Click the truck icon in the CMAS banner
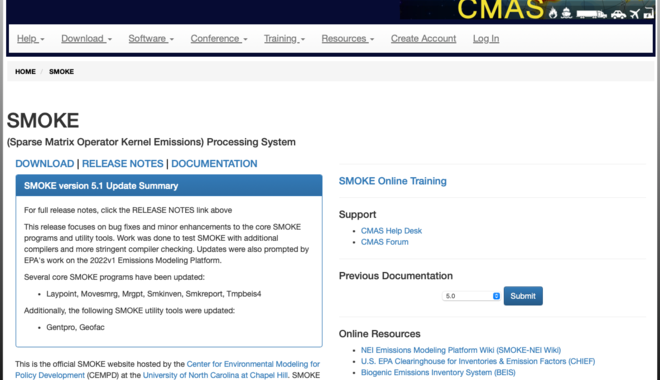The width and height of the screenshot is (660, 380). pyautogui.click(x=591, y=14)
